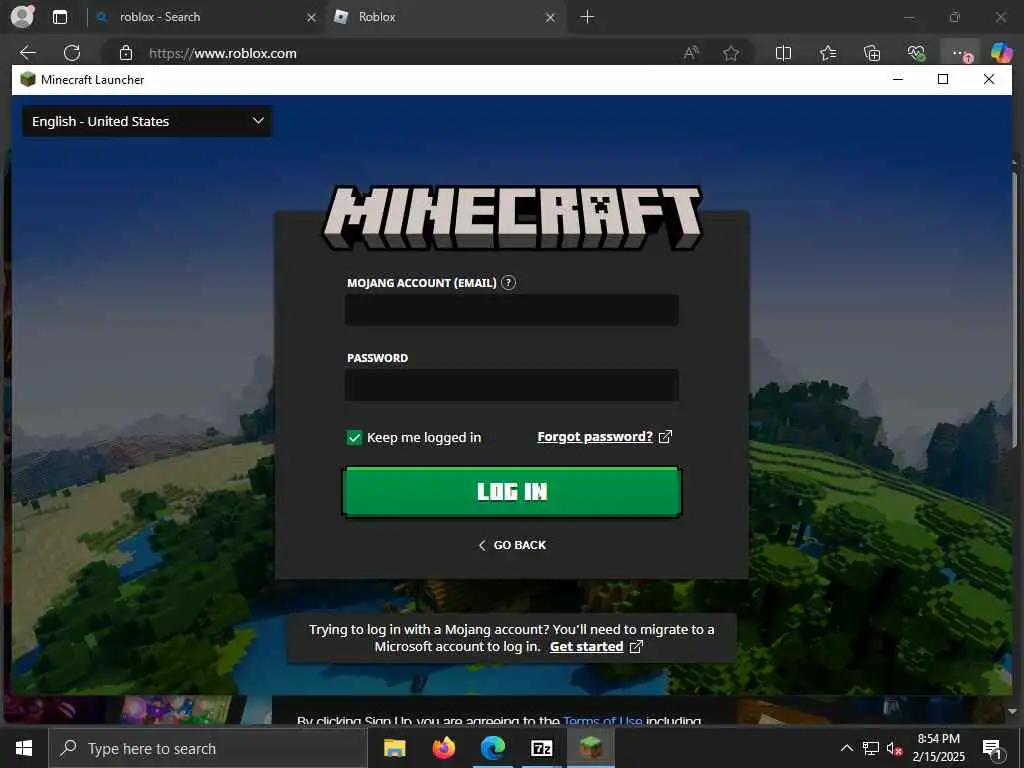Click the network icon in system tray
Screen dimensions: 1024x768
click(x=871, y=748)
